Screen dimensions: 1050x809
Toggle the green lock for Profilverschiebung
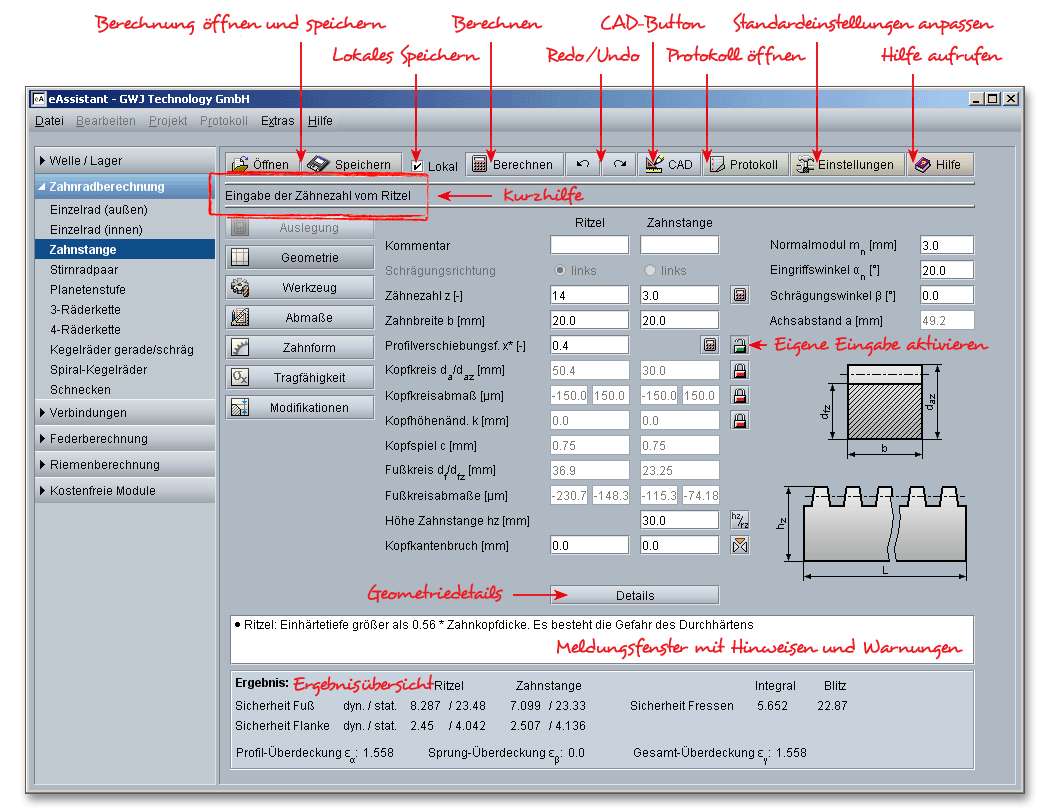pos(739,345)
